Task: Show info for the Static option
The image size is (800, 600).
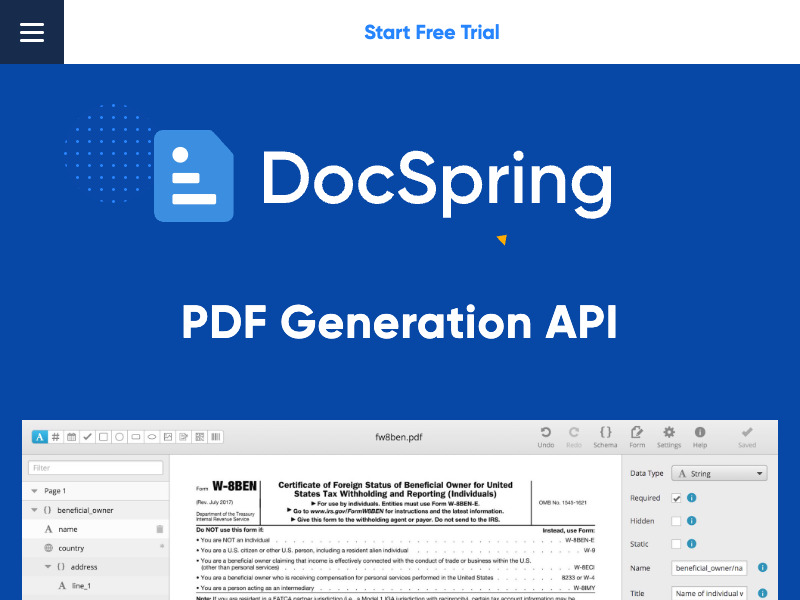Action: click(x=691, y=543)
